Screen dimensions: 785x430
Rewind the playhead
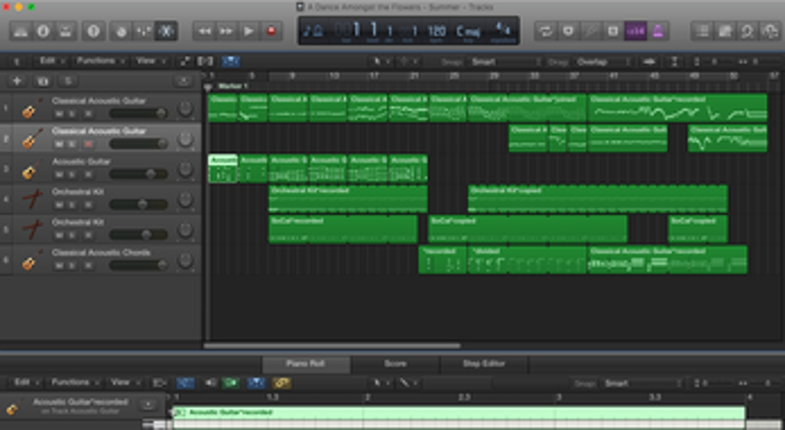[x=204, y=32]
